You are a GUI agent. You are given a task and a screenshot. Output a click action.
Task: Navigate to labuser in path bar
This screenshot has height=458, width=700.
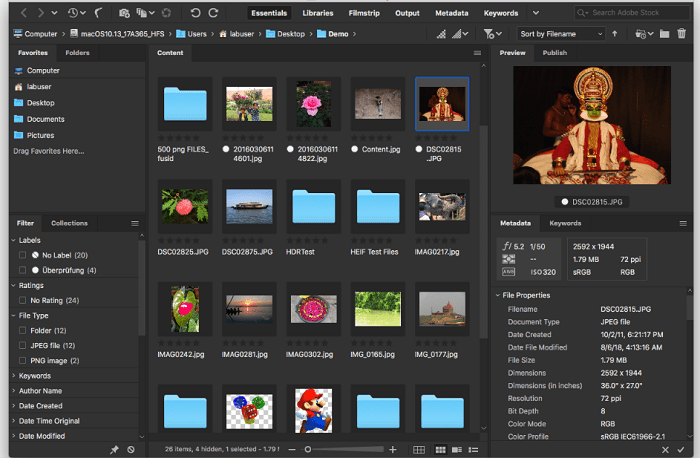point(236,34)
